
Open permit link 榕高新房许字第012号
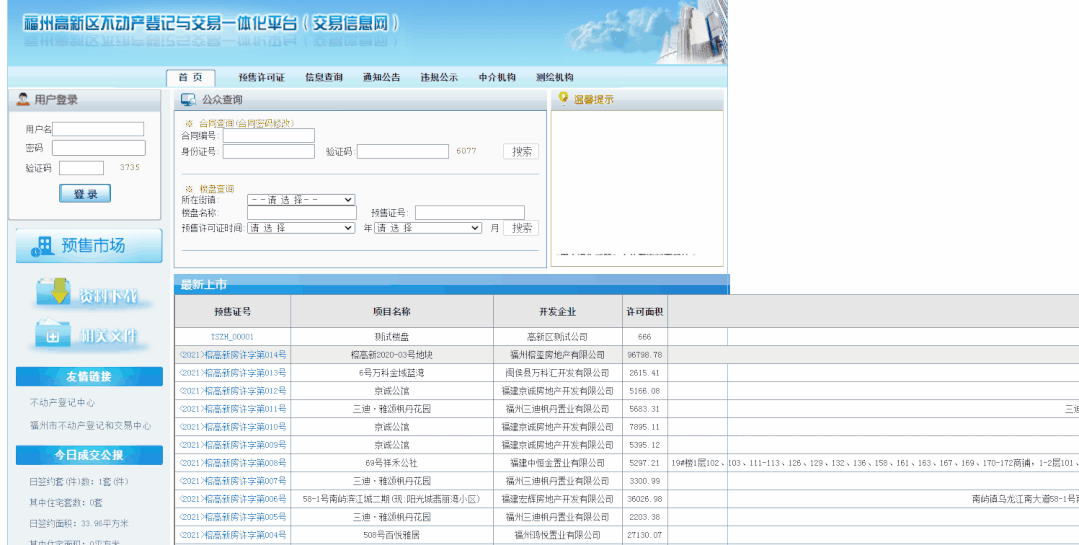point(233,391)
